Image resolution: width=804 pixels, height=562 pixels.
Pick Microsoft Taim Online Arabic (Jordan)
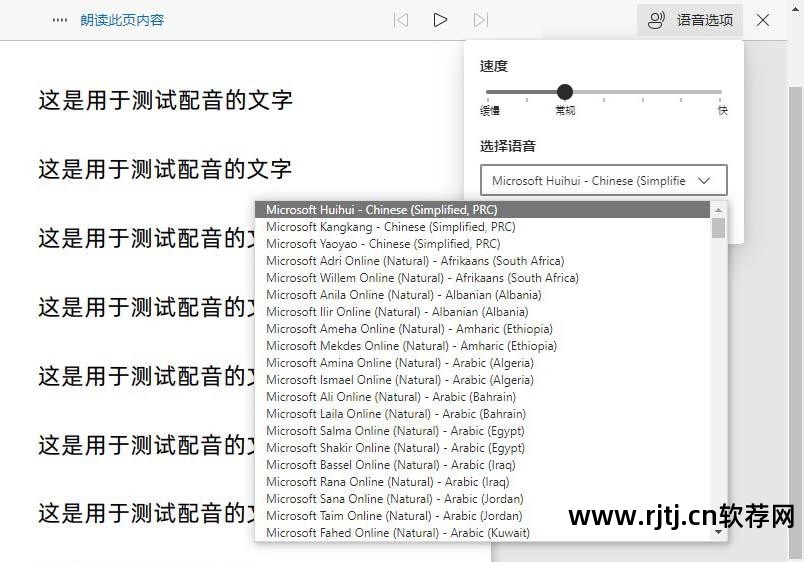[x=482, y=515]
